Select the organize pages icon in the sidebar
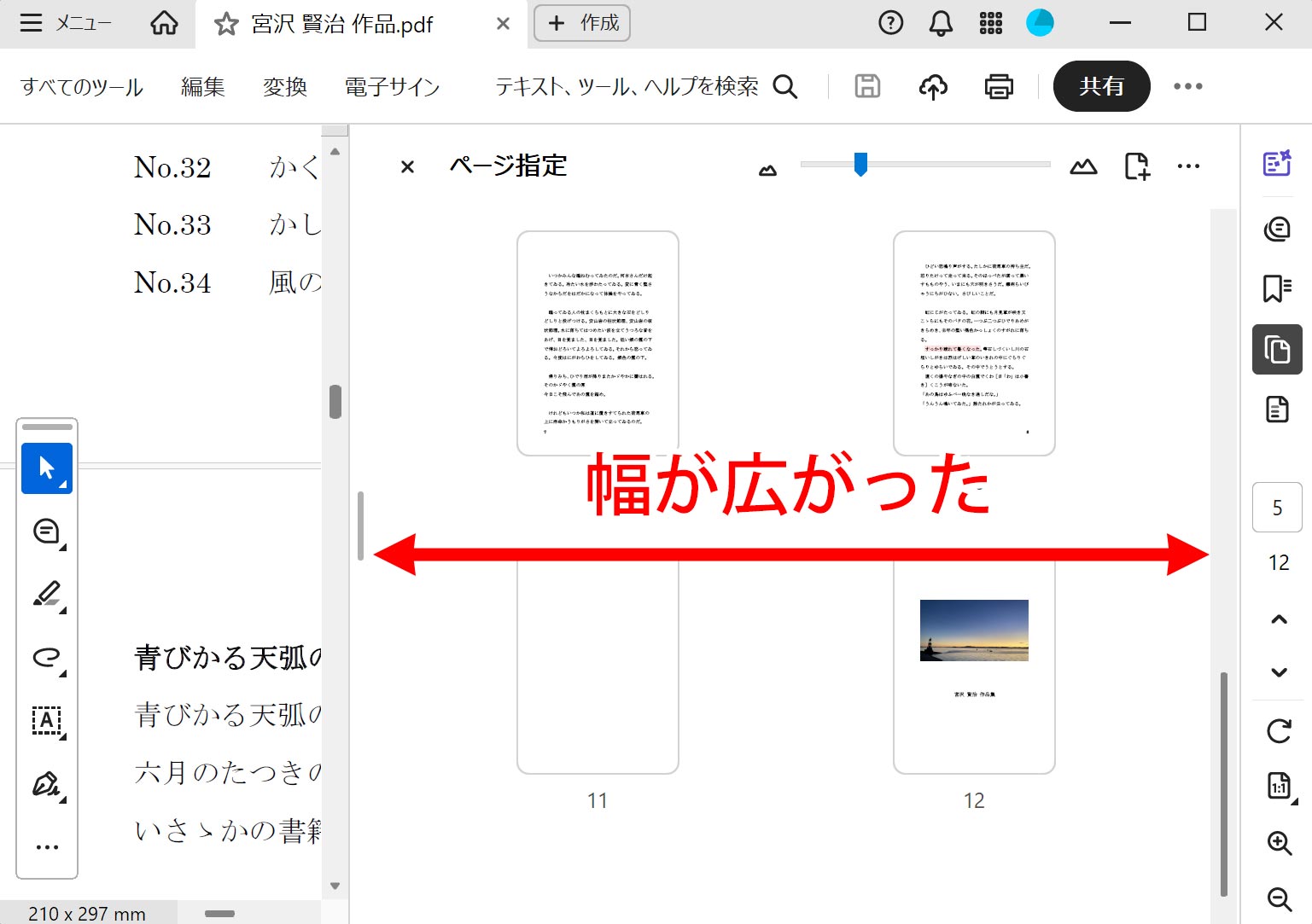 (1276, 350)
